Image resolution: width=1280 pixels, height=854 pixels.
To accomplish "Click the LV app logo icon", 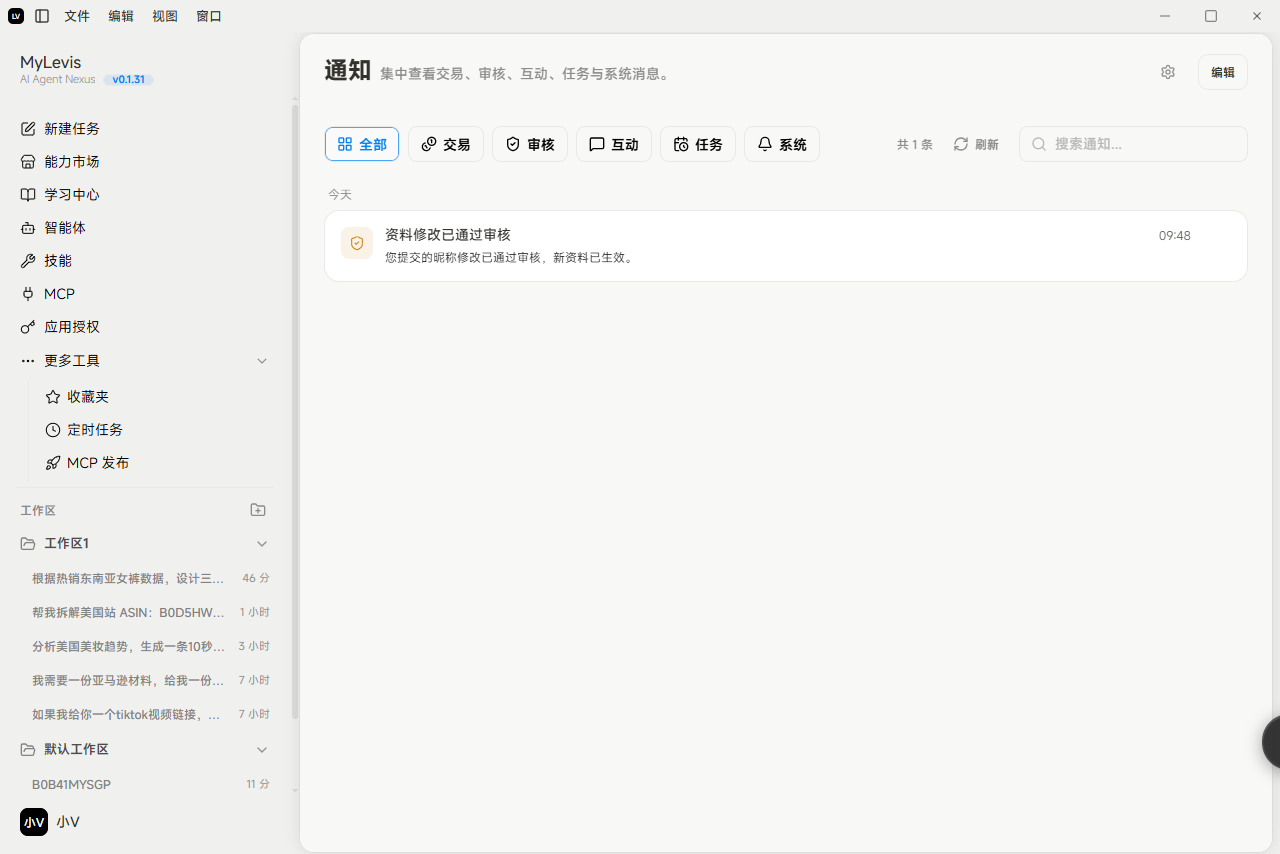I will point(16,16).
